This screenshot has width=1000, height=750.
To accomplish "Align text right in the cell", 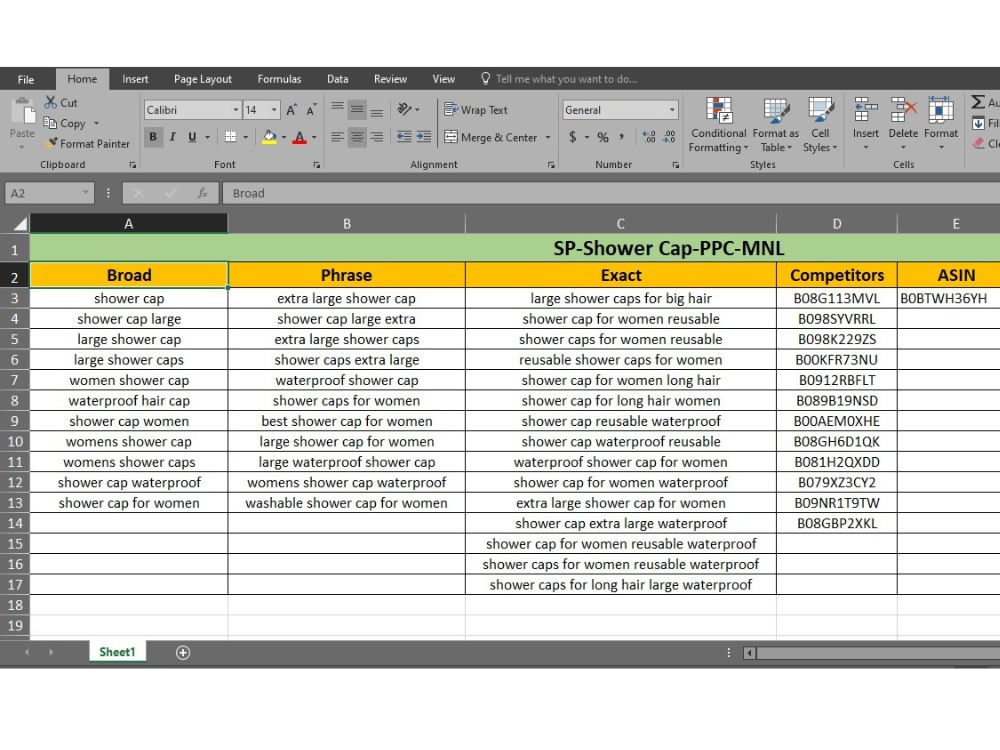I will tap(377, 136).
